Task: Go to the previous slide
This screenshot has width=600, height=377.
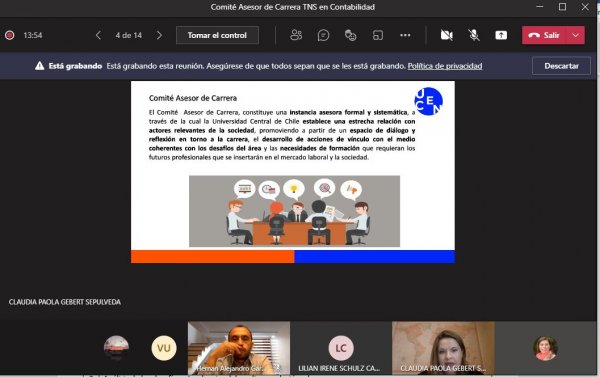Action: [98, 35]
